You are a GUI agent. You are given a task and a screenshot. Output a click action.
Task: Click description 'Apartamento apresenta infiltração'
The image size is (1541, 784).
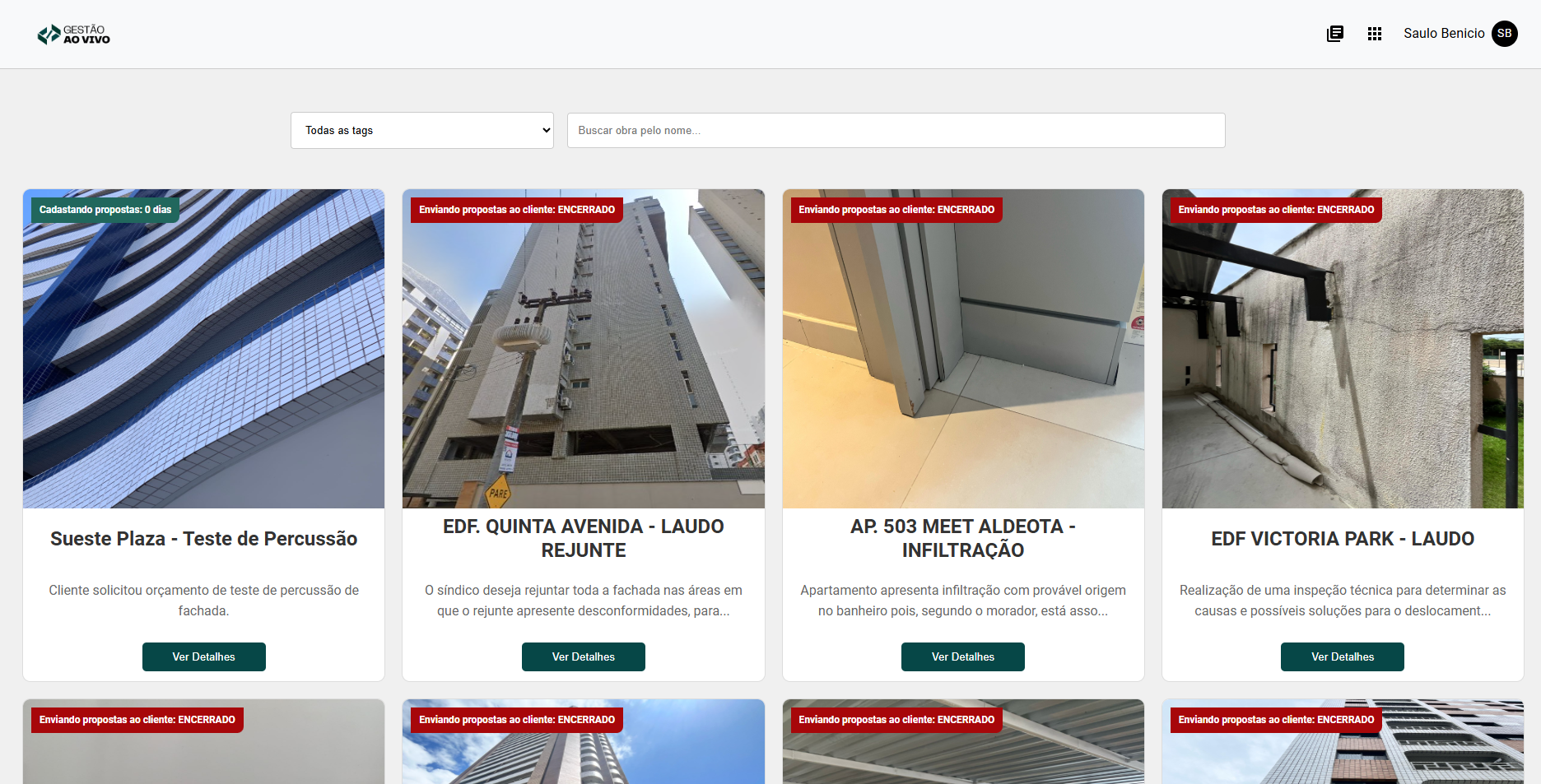963,601
